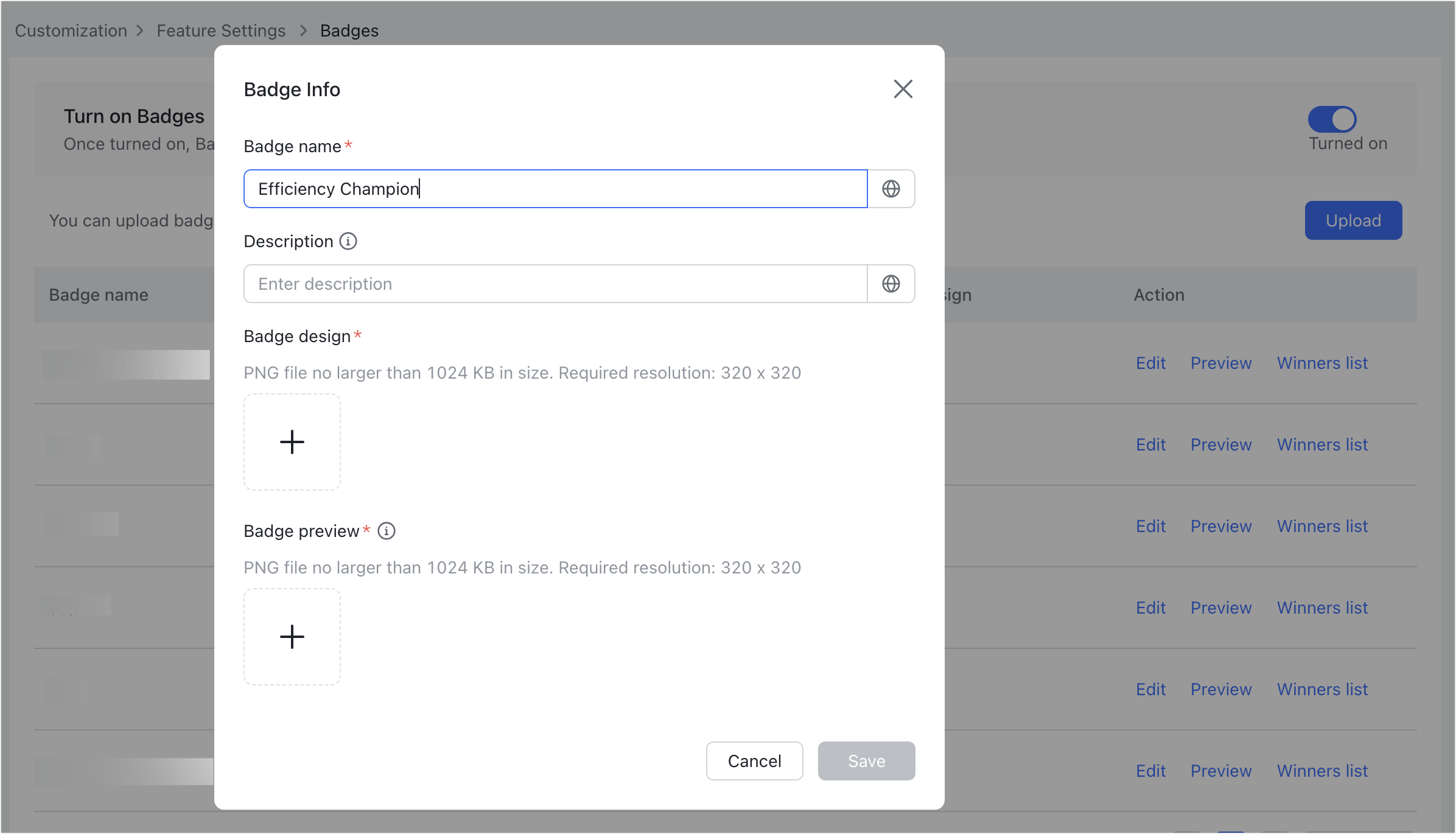
Task: Click the globe icon beside Badge name
Action: (891, 189)
